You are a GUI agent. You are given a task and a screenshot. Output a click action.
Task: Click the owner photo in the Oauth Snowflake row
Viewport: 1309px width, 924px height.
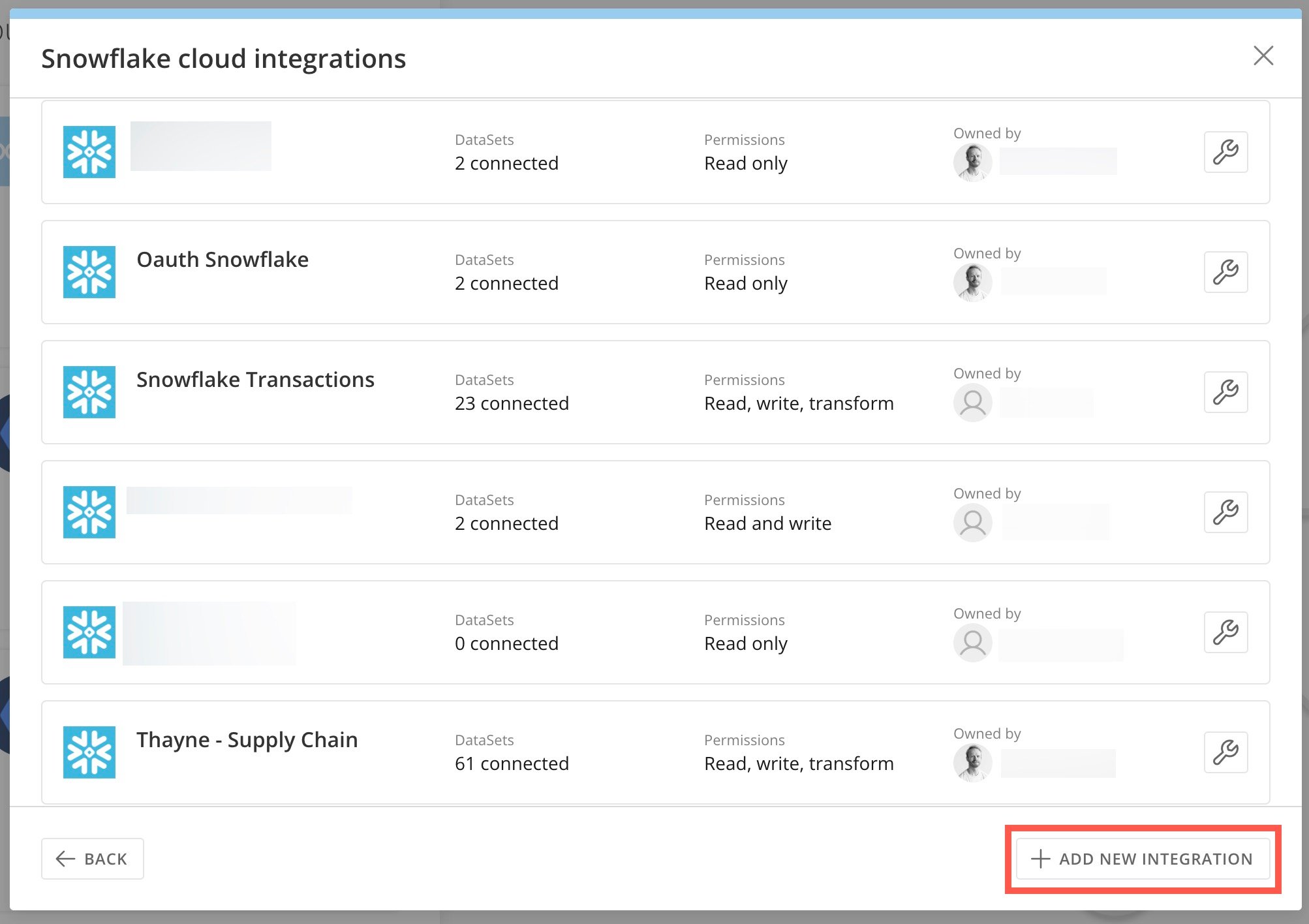coord(973,282)
